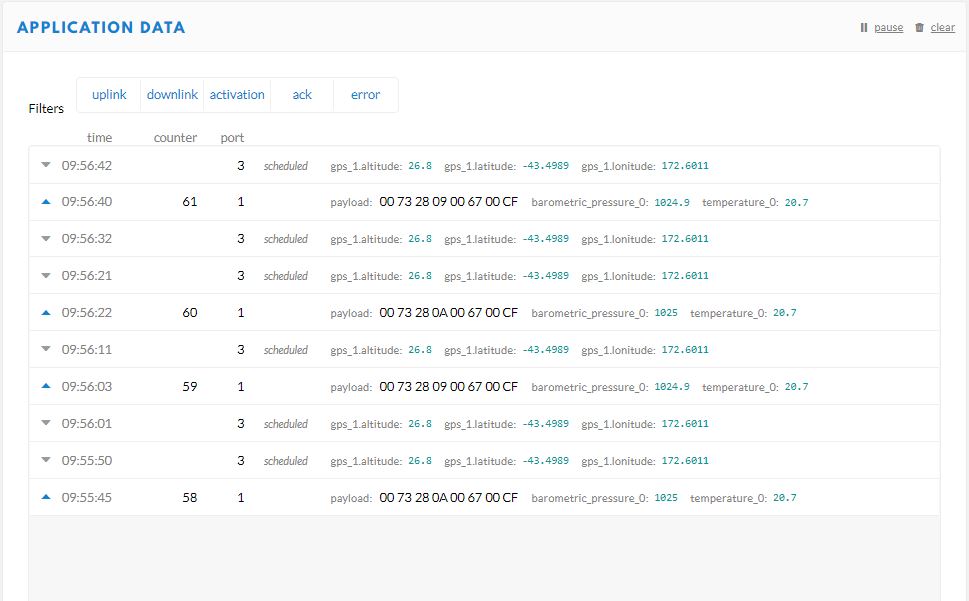Click gray downlink arrow at 09:56:42
The image size is (969, 601).
coord(45,165)
